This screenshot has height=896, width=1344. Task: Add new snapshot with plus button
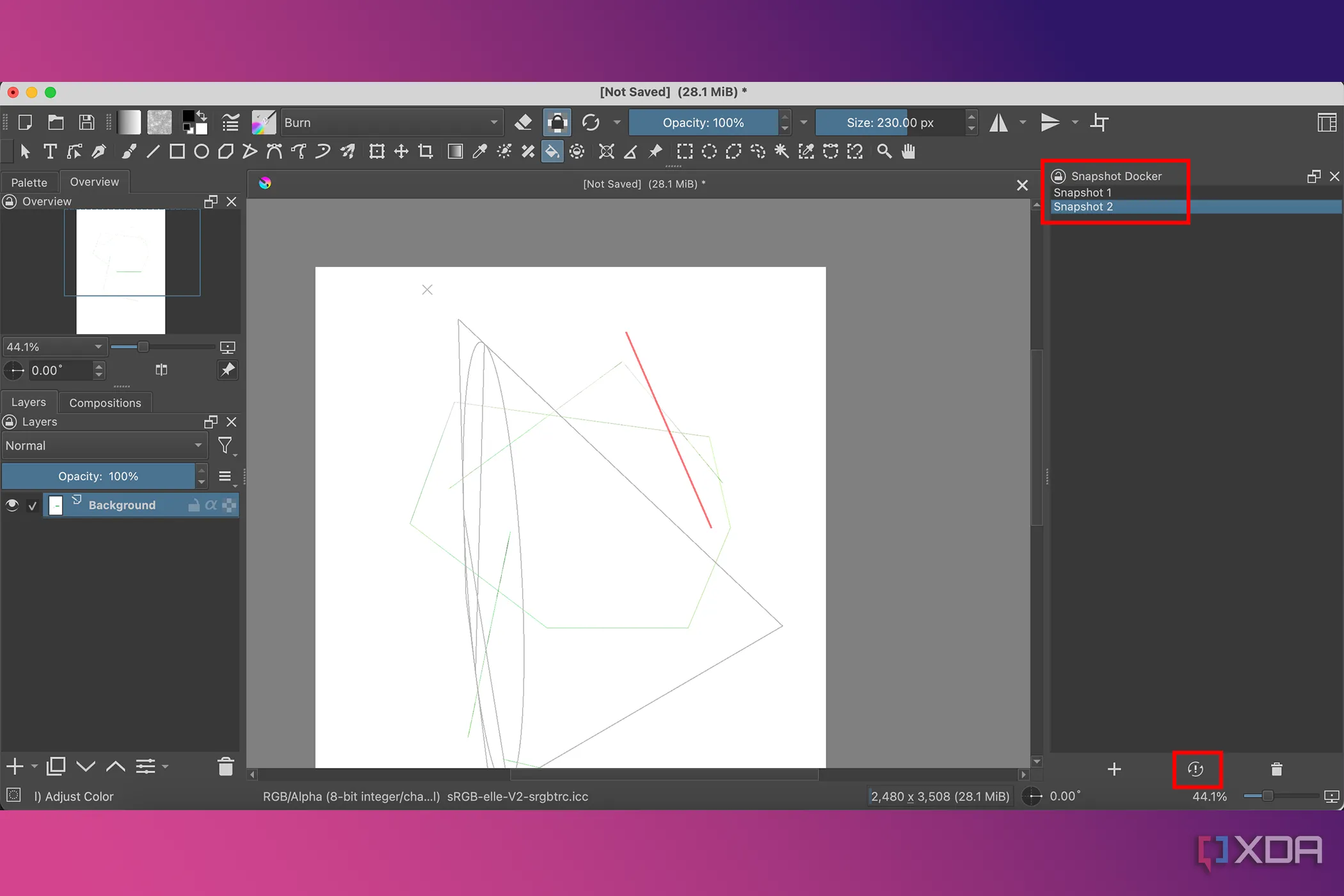pos(1114,769)
